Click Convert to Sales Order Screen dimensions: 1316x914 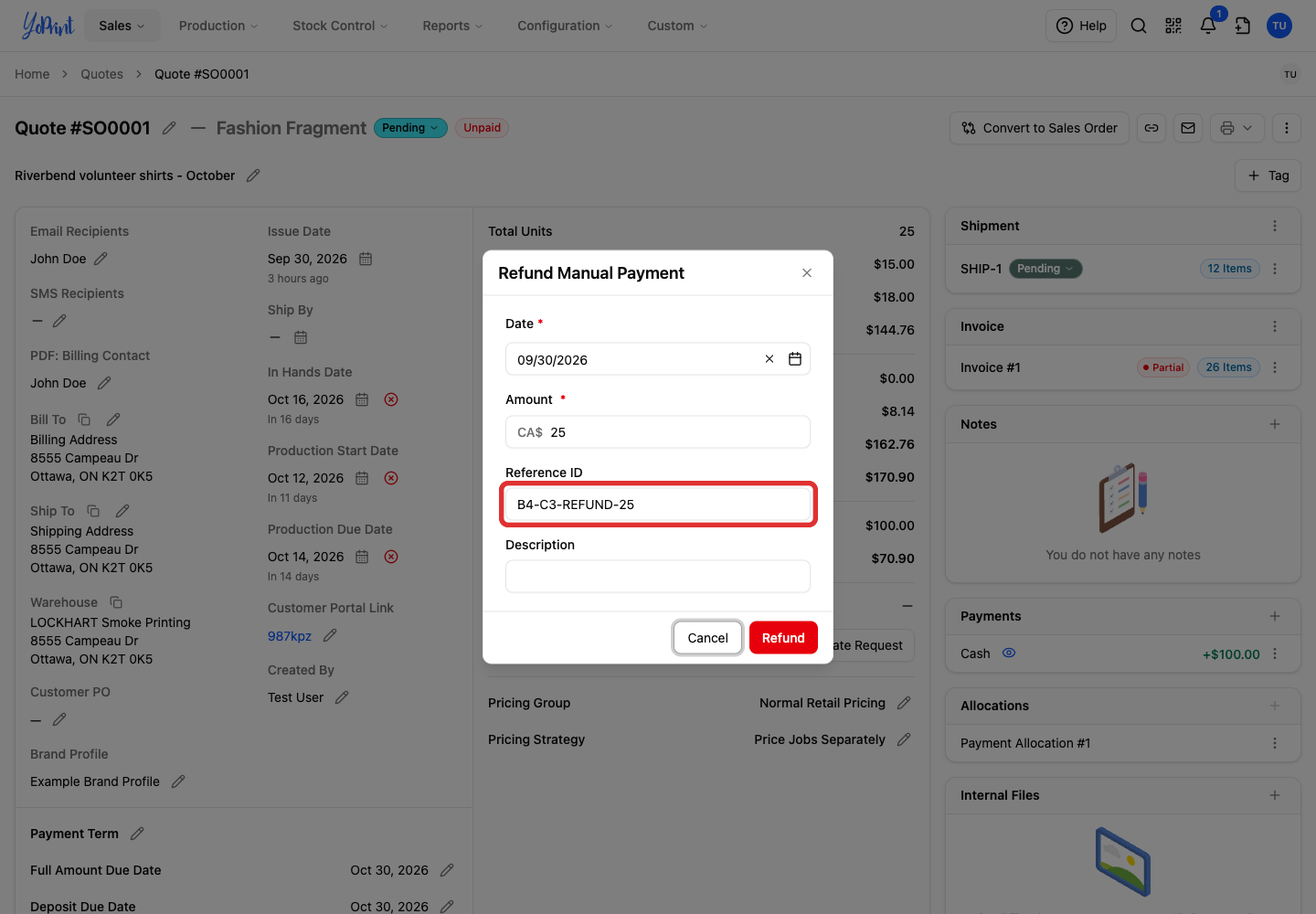[1040, 128]
